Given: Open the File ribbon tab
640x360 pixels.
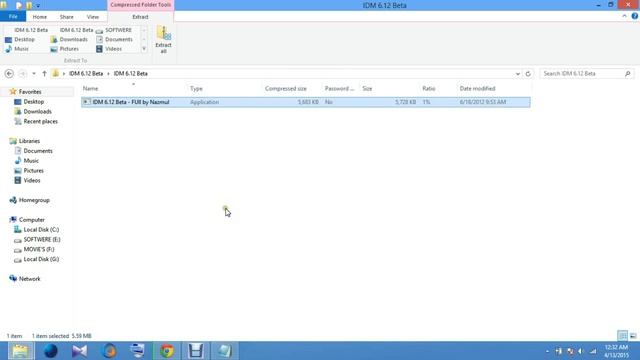Looking at the screenshot, I should [13, 17].
